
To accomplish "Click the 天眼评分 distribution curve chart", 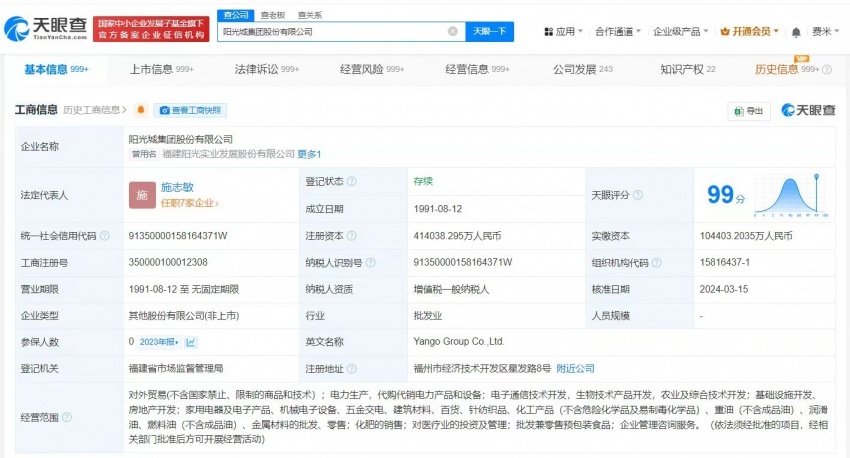I will tap(790, 195).
